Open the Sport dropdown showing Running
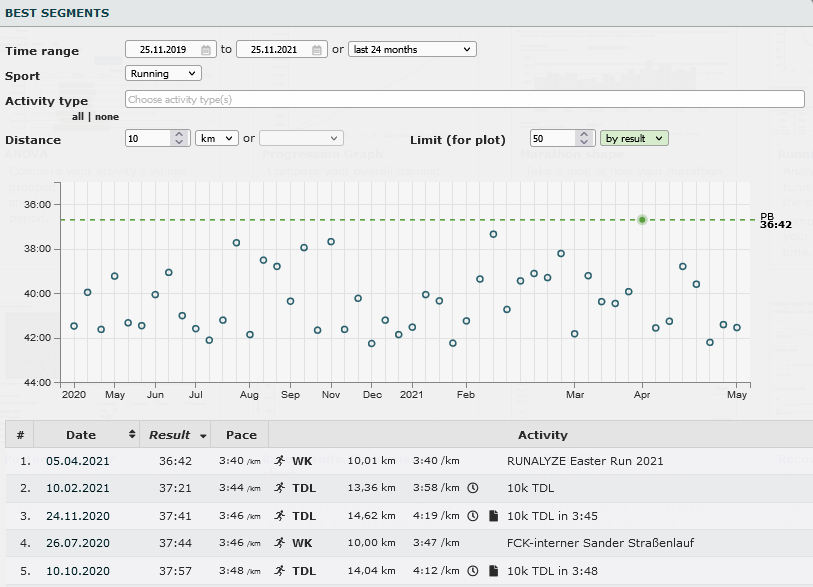The width and height of the screenshot is (813, 587). [163, 73]
